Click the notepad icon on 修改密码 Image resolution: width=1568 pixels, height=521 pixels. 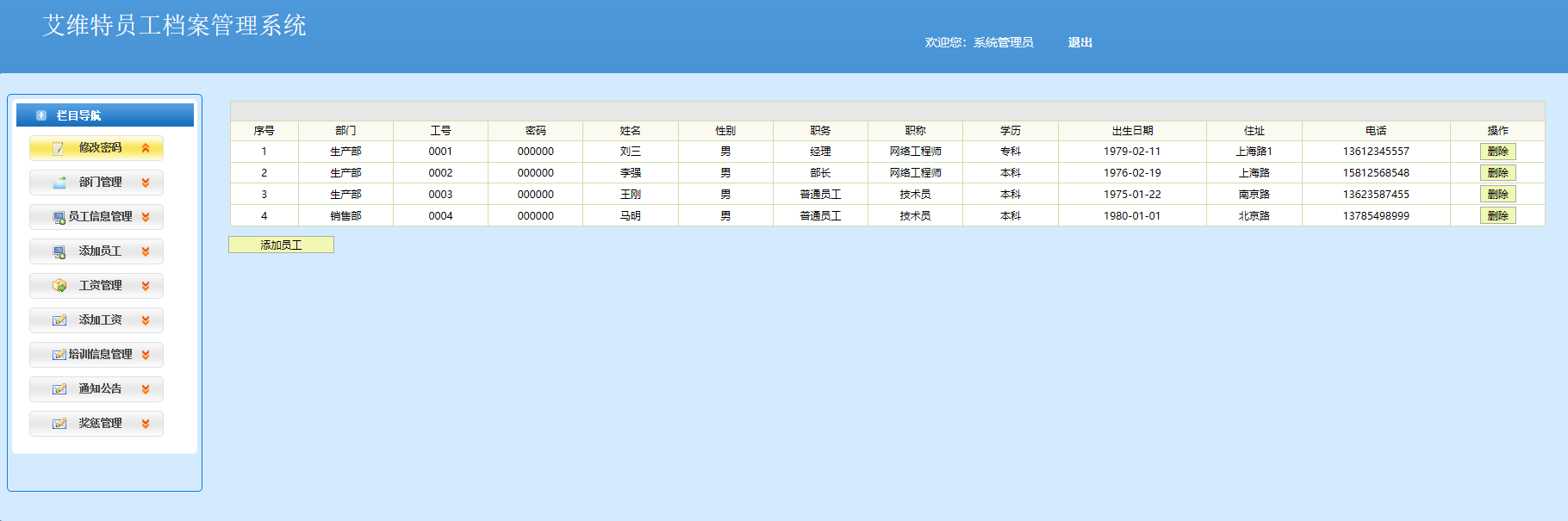[59, 148]
